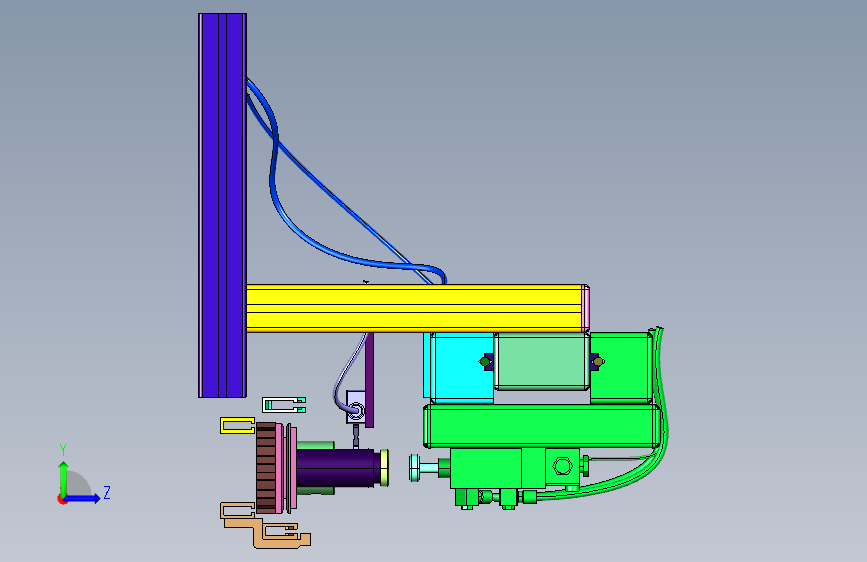This screenshot has width=867, height=562.
Task: Select the white fork-shaped sensor with teal tips
Action: (284, 405)
